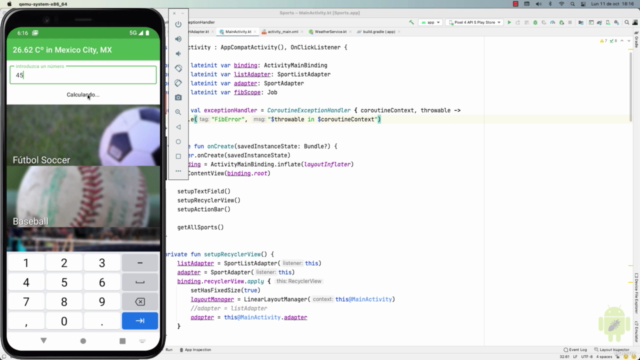This screenshot has height=360, width=640.
Task: Open Search Everywhere magnifier in Android Studio
Action: (627, 22)
